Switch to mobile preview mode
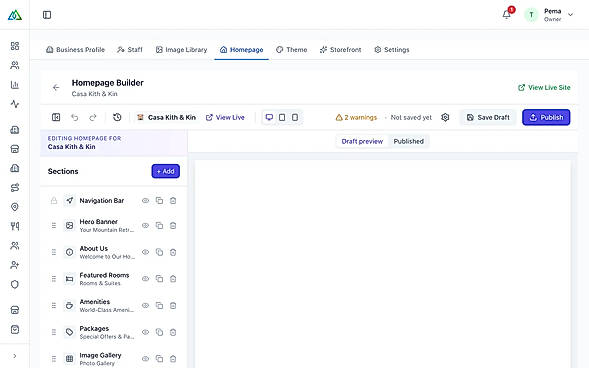Viewport: 589px width, 368px height. point(295,118)
